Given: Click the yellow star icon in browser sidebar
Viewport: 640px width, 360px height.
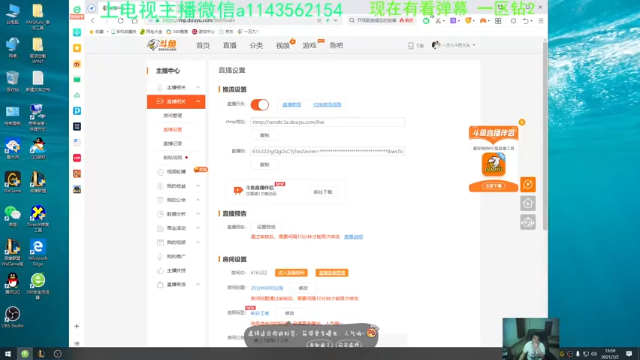Looking at the screenshot, I should click(77, 48).
